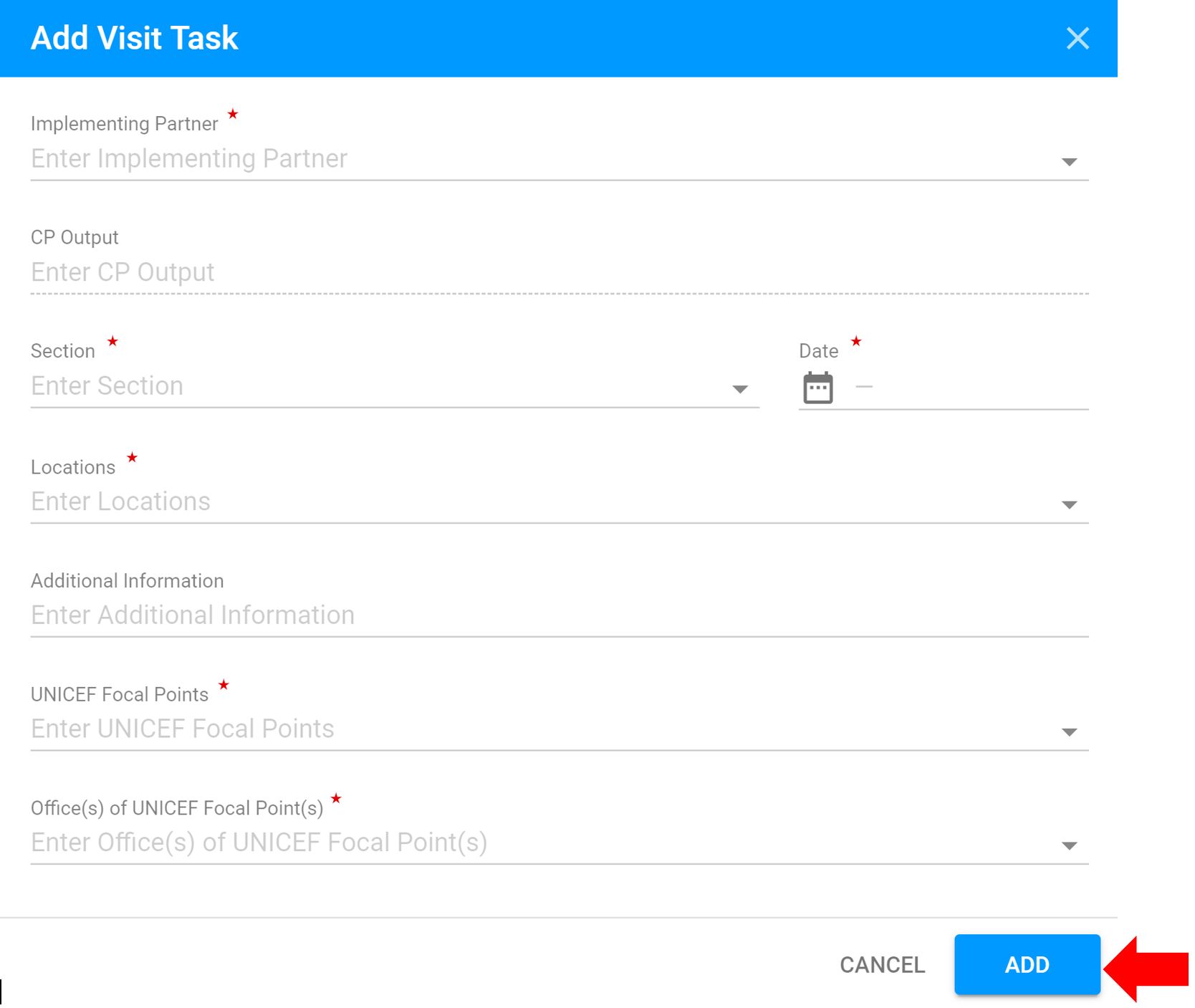Viewport: 1195px width, 1008px height.
Task: Expand the Implementing Partner dropdown arrow
Action: tap(1069, 162)
